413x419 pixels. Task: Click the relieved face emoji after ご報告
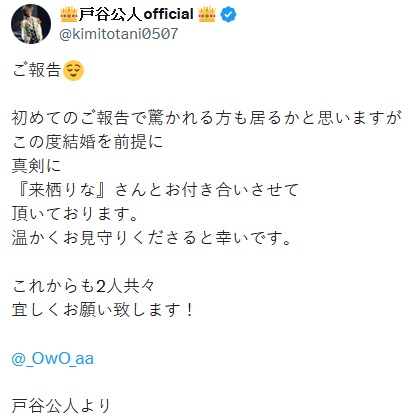(x=73, y=70)
